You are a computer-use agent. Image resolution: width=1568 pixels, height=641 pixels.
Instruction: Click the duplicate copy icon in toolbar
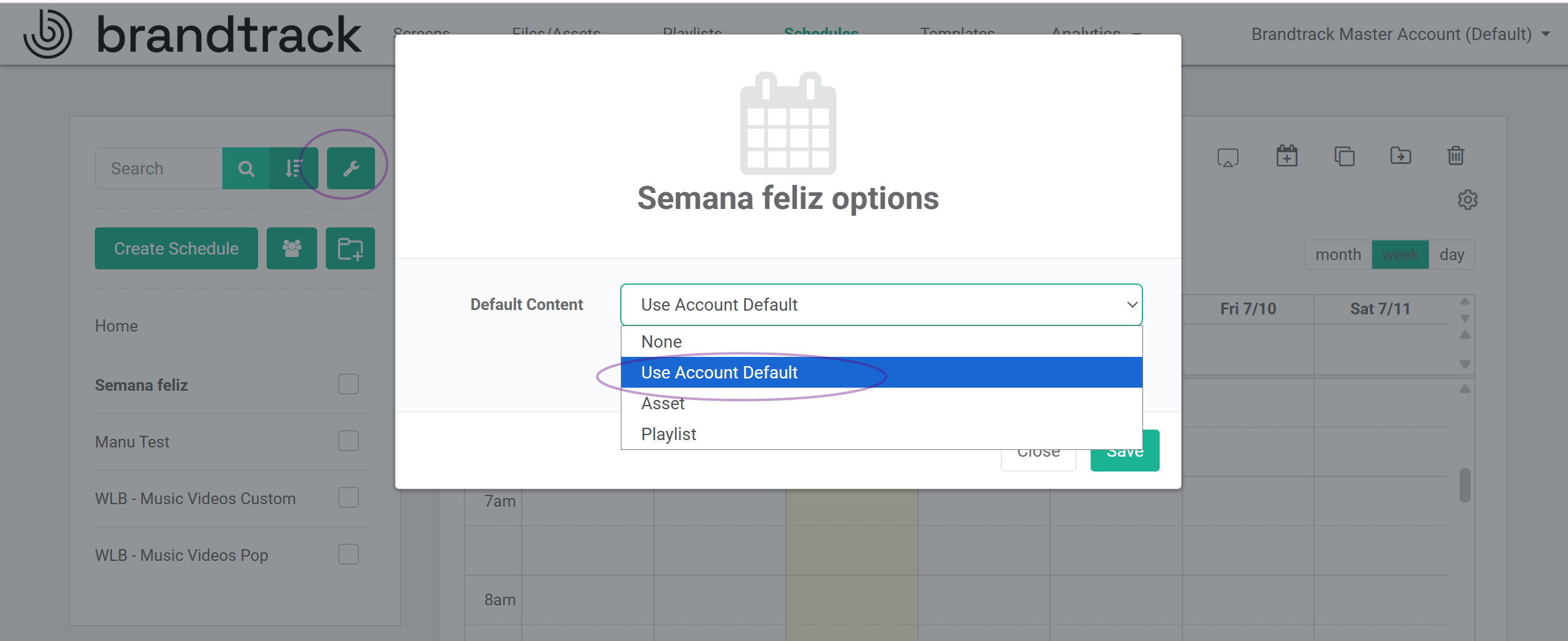click(x=1344, y=156)
